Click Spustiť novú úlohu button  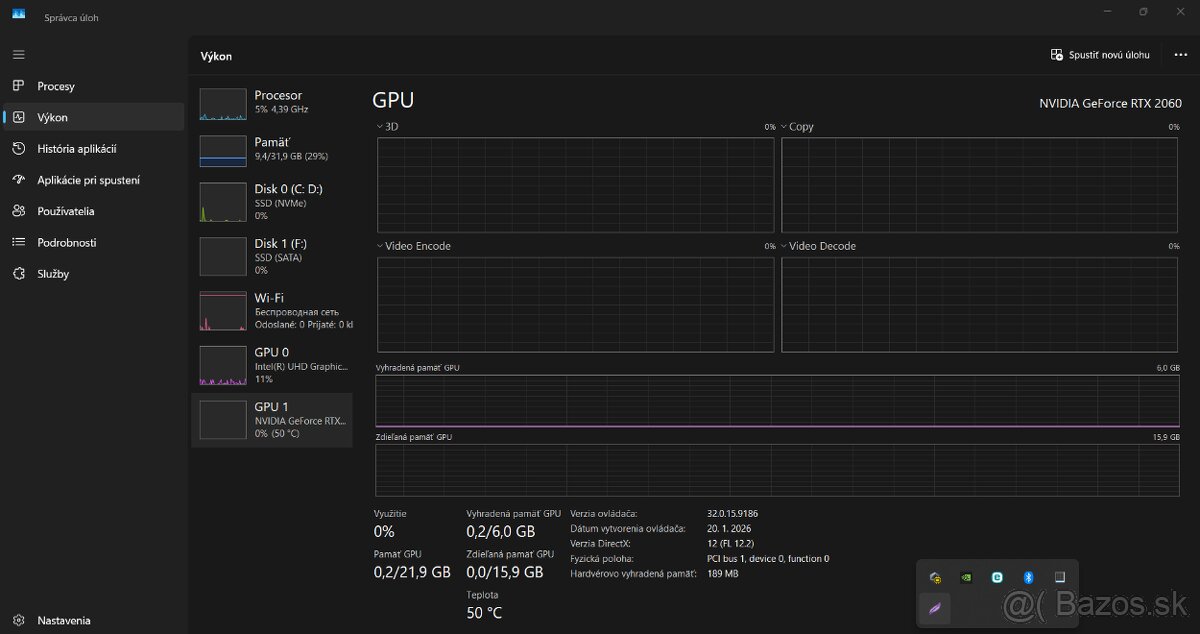(x=1100, y=55)
